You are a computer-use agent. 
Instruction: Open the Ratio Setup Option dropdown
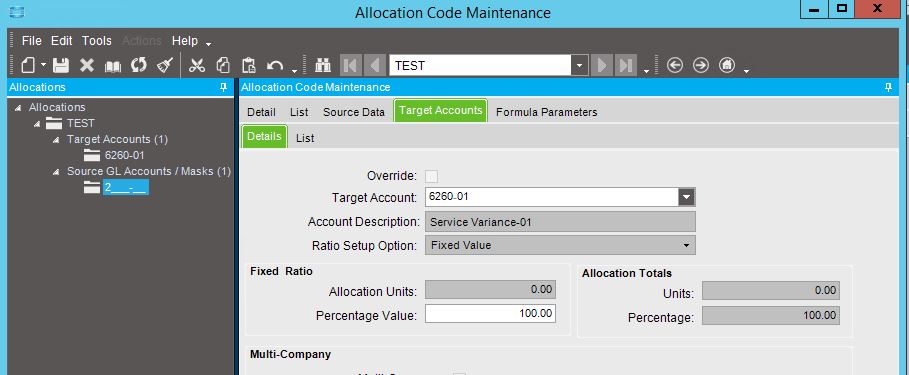click(x=686, y=245)
